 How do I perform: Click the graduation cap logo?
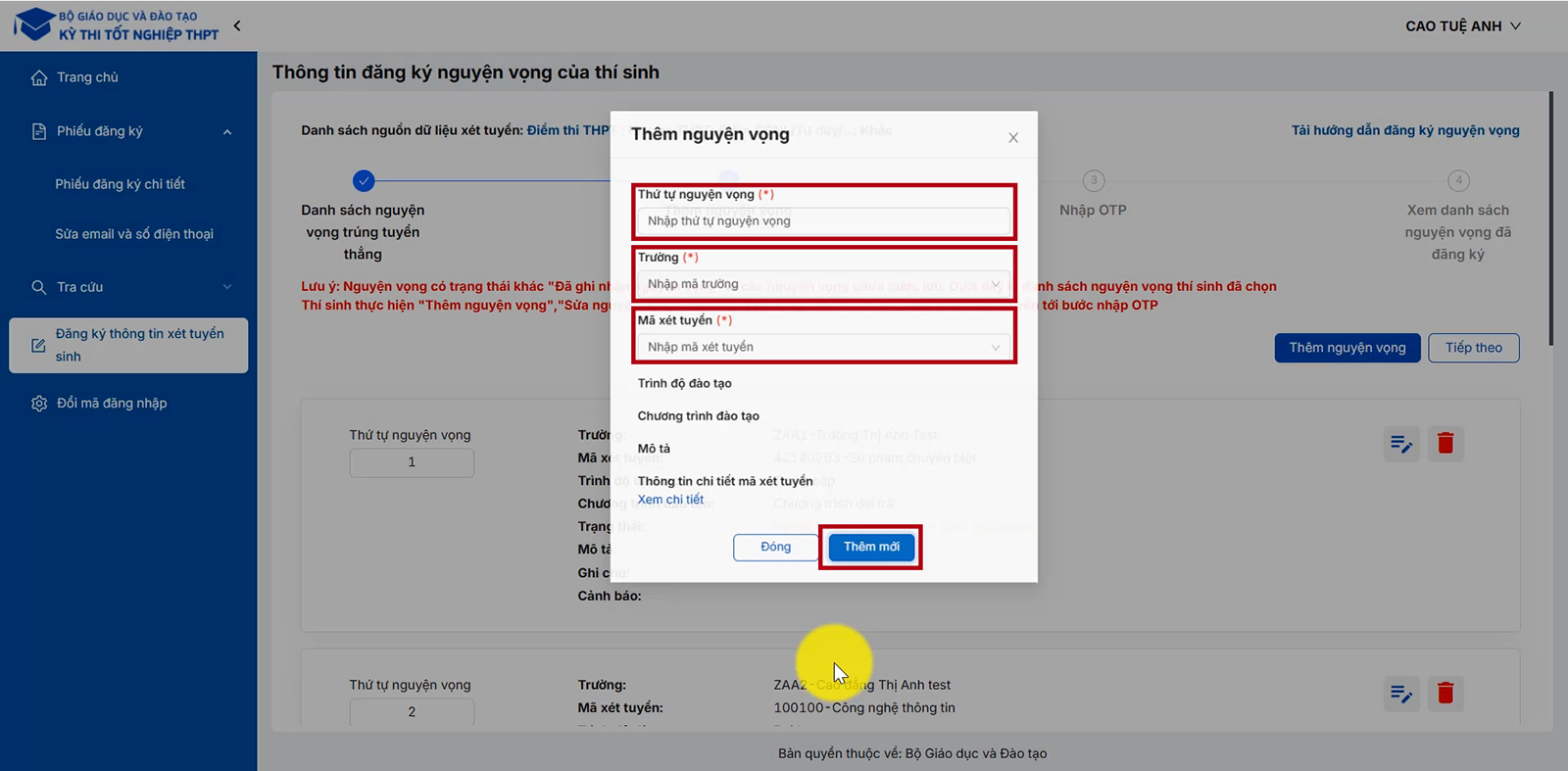click(x=34, y=24)
